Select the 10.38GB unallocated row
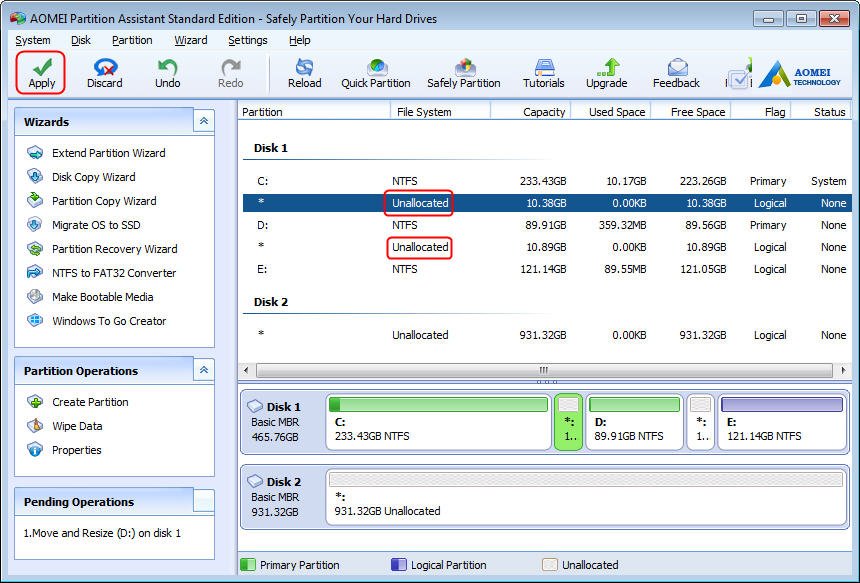This screenshot has height=583, width=860. [547, 203]
